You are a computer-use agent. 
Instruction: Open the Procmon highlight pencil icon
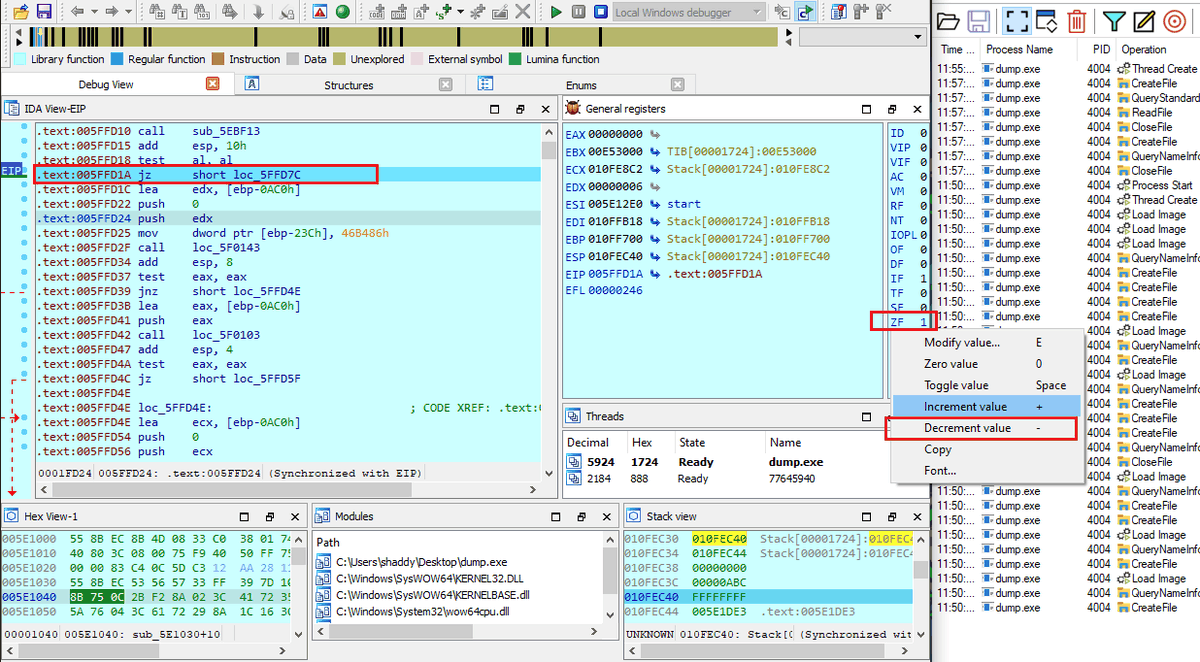click(x=1143, y=21)
